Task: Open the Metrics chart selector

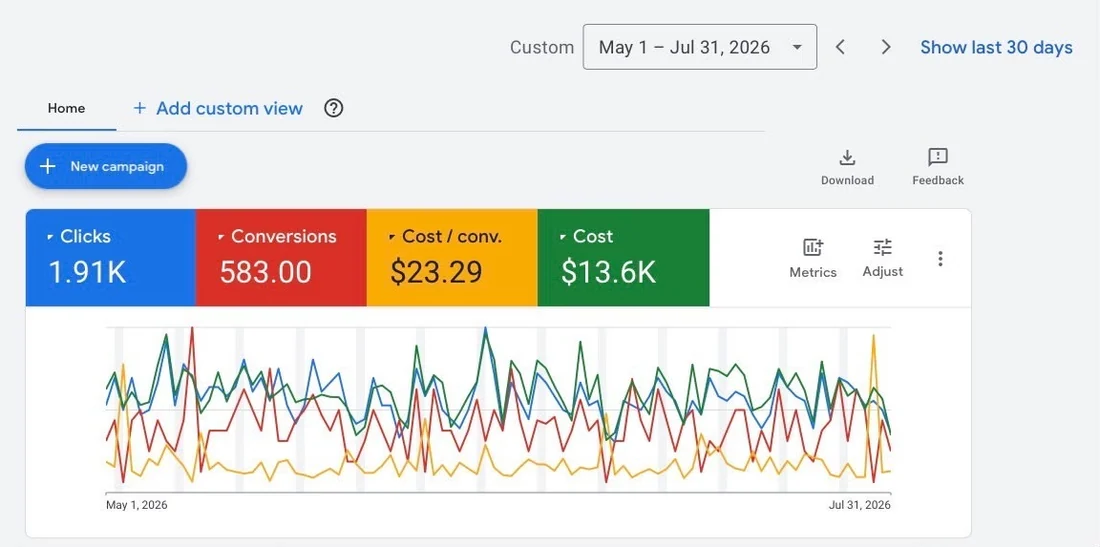Action: tap(813, 258)
